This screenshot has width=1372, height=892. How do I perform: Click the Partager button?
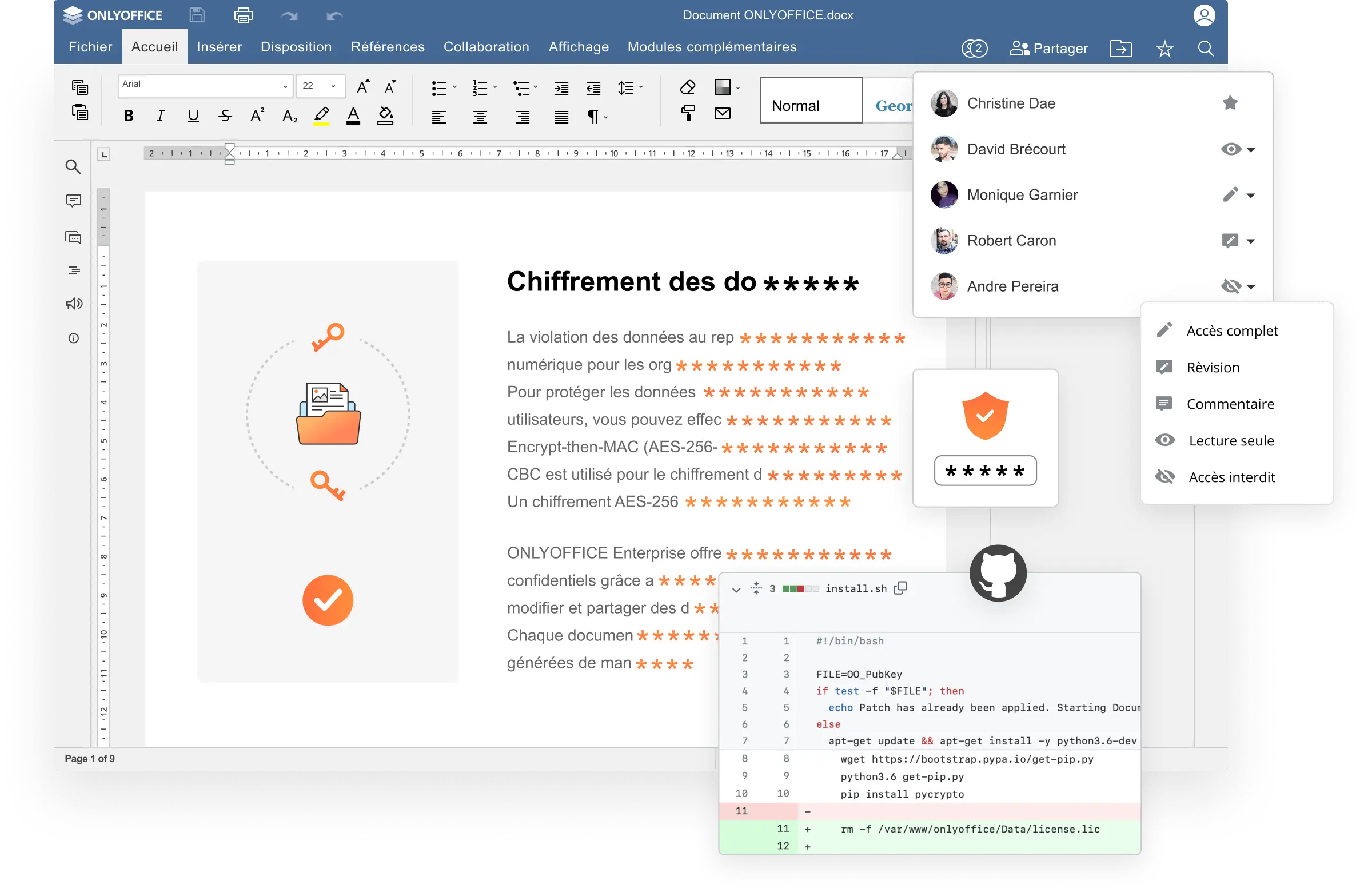[1048, 49]
